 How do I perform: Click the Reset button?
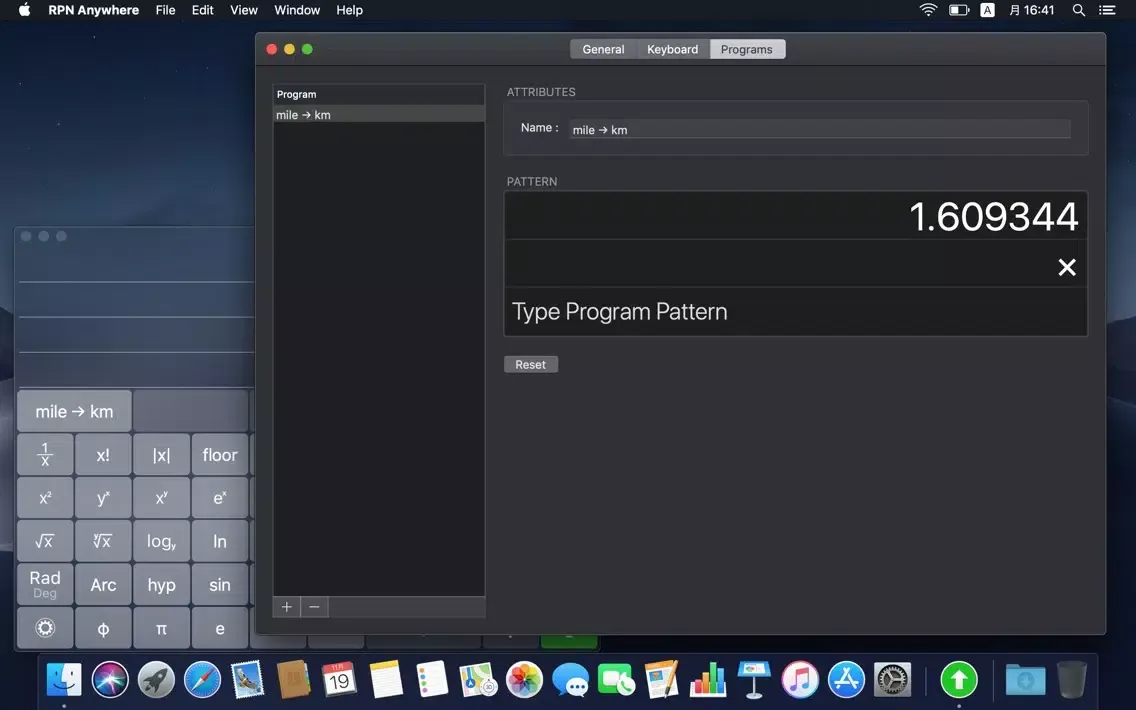coord(531,364)
